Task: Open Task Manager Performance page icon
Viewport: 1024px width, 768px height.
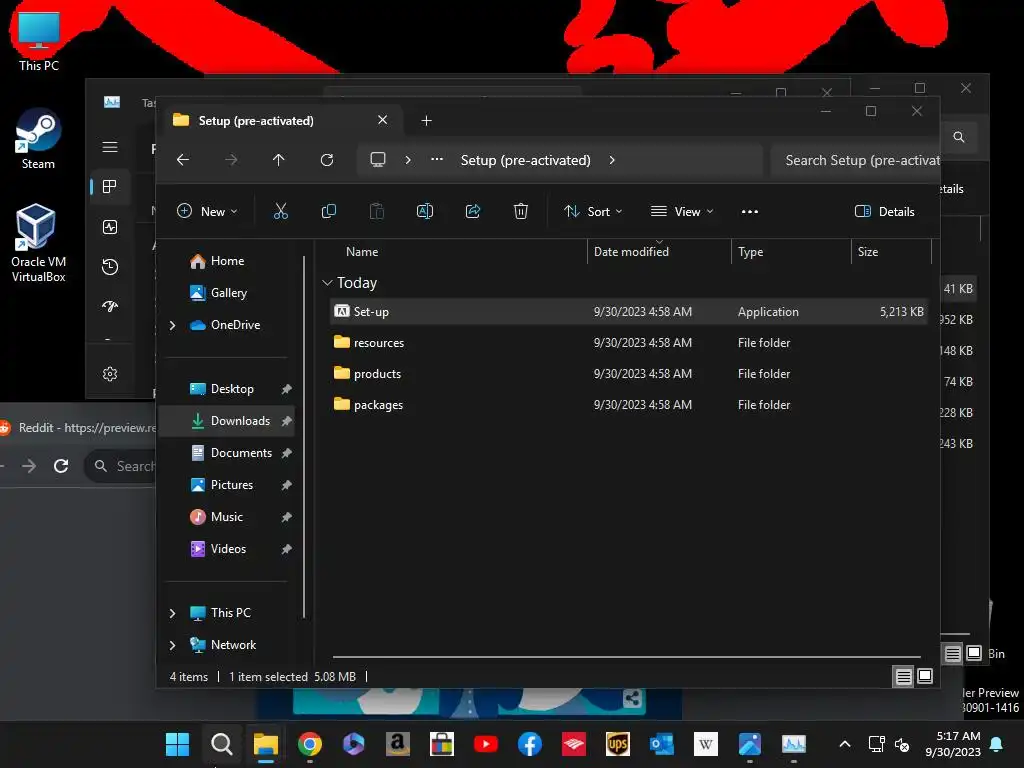Action: pyautogui.click(x=110, y=227)
